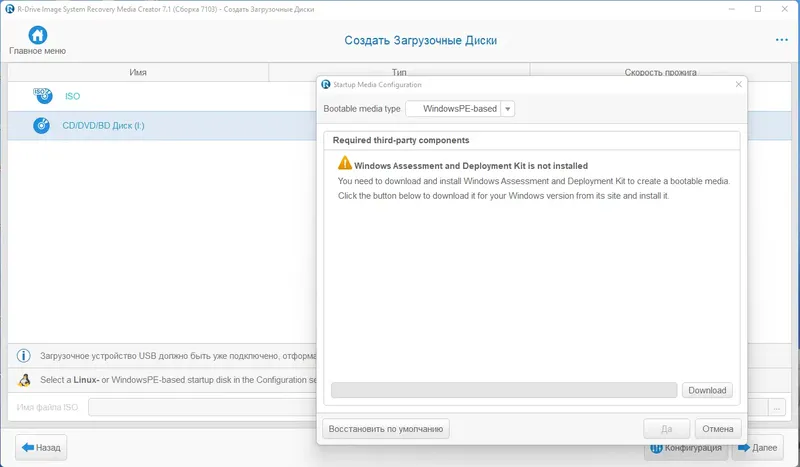Close the Startup Media Configuration dialog

pos(739,85)
